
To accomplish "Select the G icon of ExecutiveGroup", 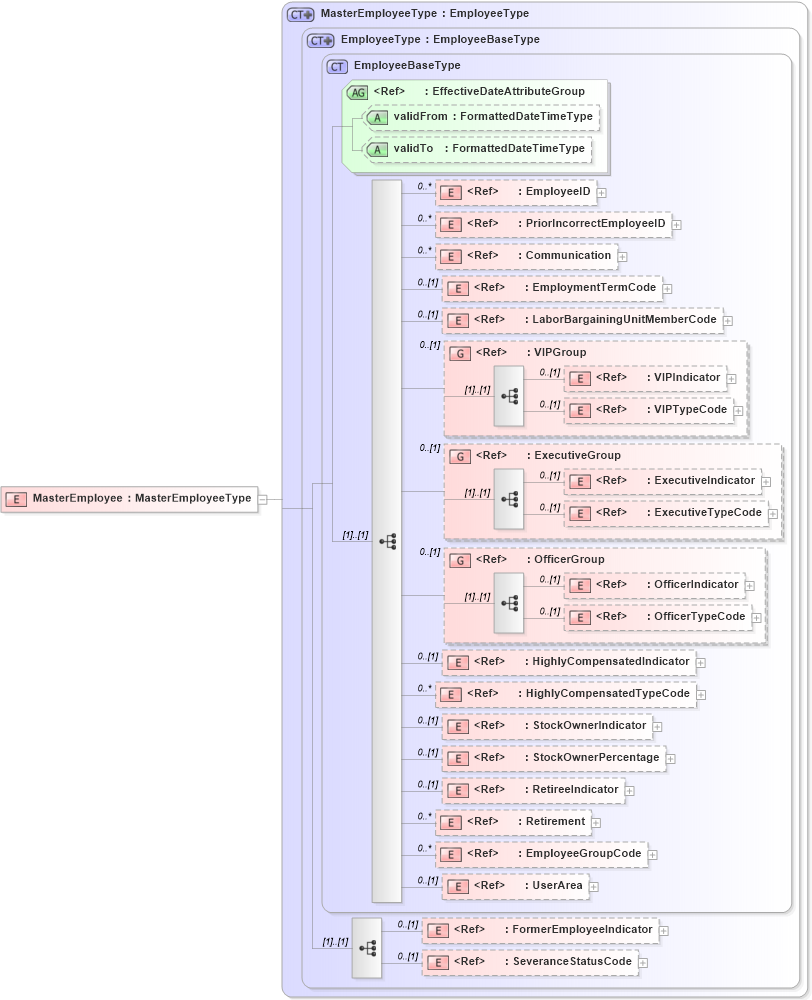I will click(x=459, y=455).
